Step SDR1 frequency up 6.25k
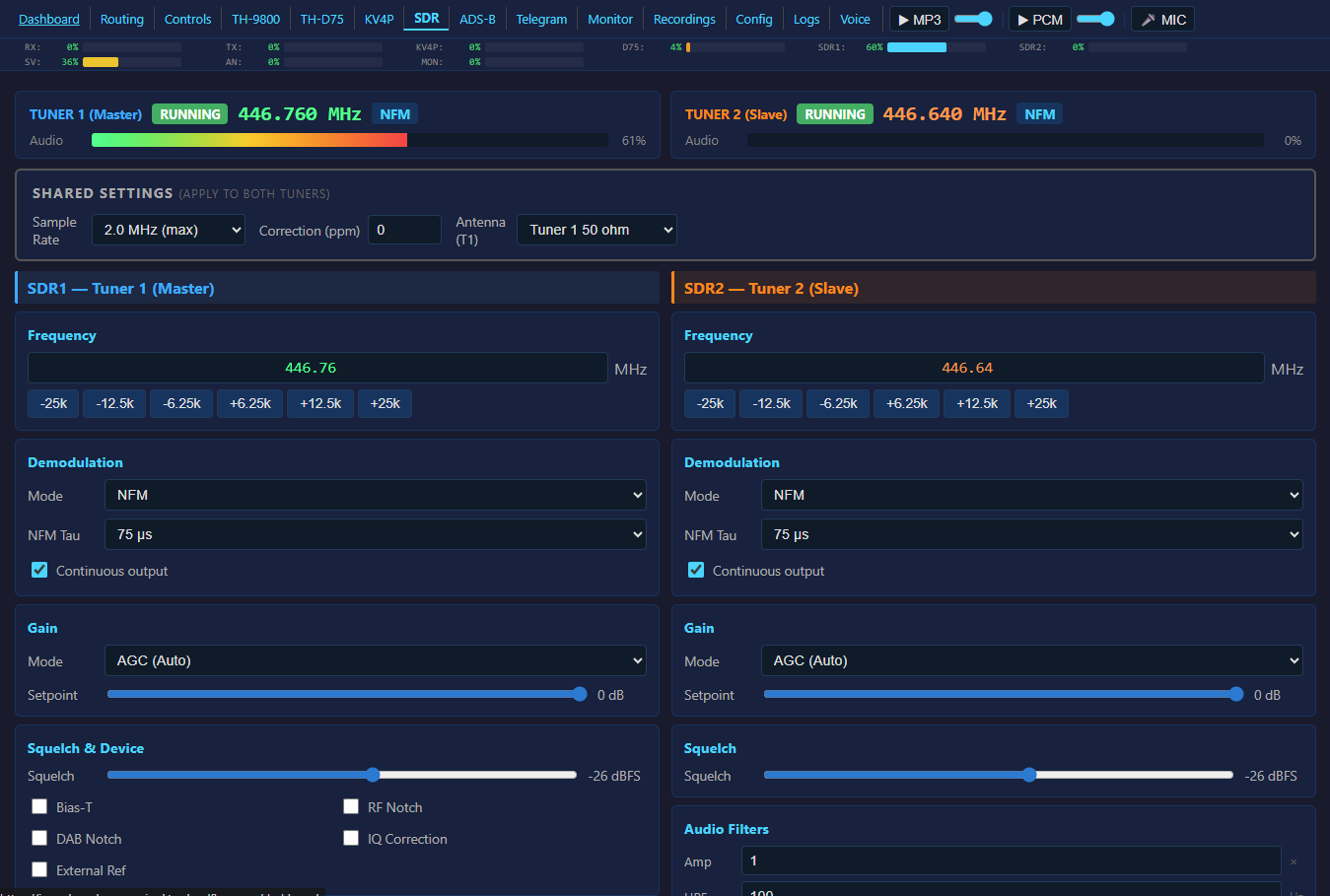 click(x=249, y=403)
